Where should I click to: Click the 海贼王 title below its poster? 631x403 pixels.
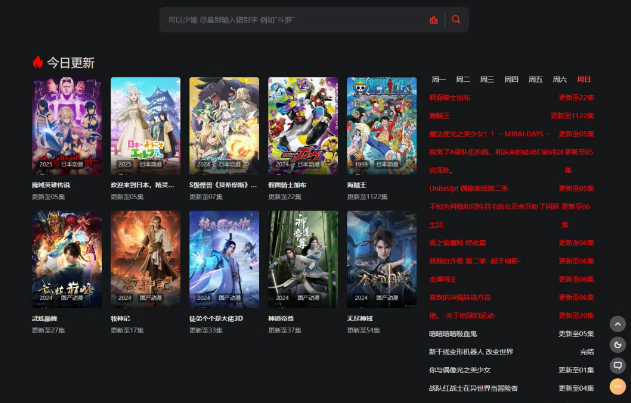[x=357, y=185]
